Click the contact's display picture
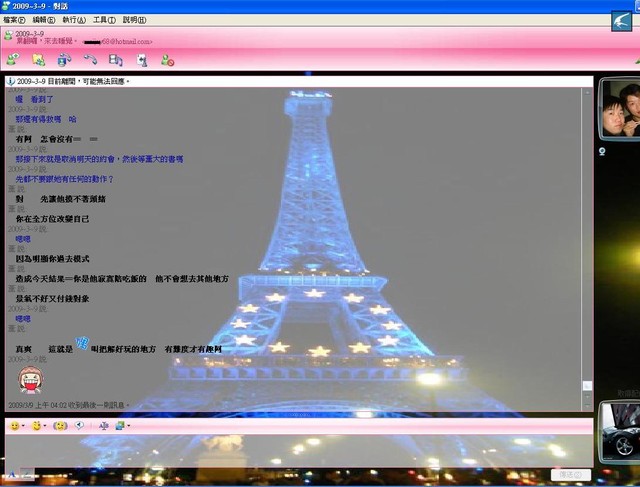 pyautogui.click(x=620, y=109)
